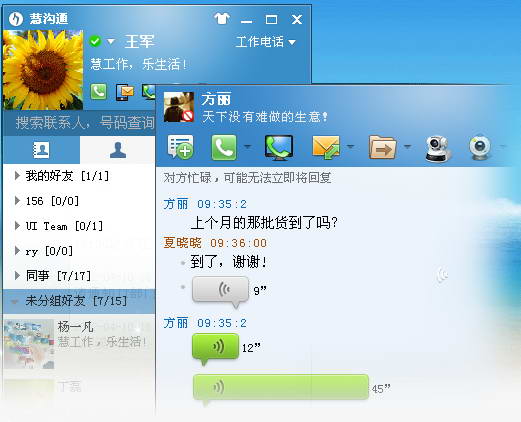Click the reply text 到了，谢谢!

pyautogui.click(x=228, y=262)
